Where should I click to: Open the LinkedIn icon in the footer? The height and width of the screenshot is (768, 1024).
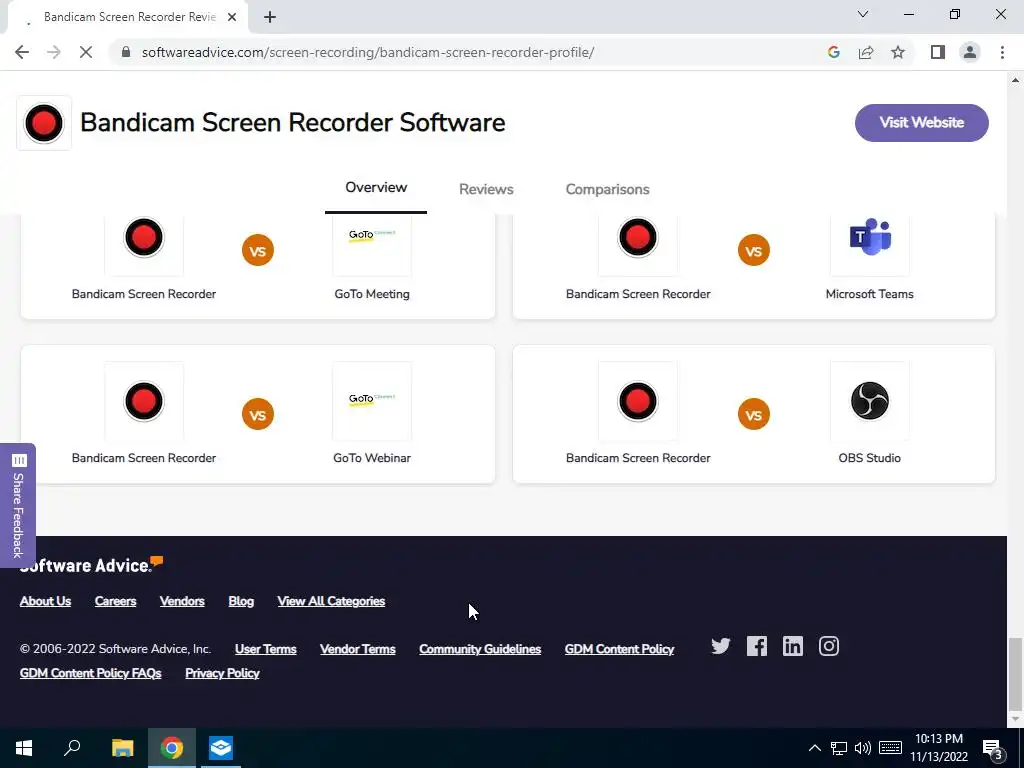793,647
